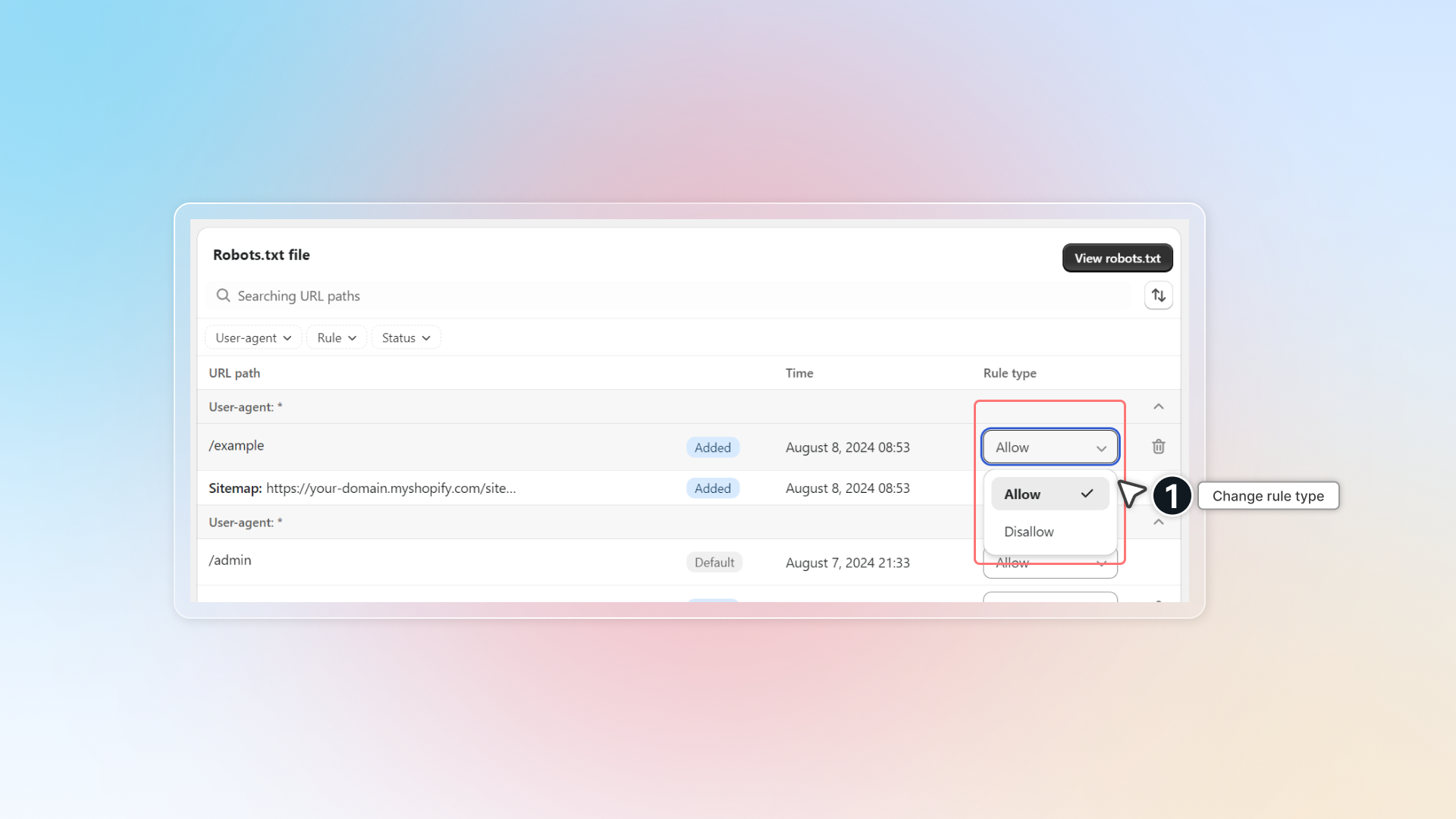This screenshot has height=819, width=1456.
Task: Click the search magnifier icon
Action: click(223, 296)
